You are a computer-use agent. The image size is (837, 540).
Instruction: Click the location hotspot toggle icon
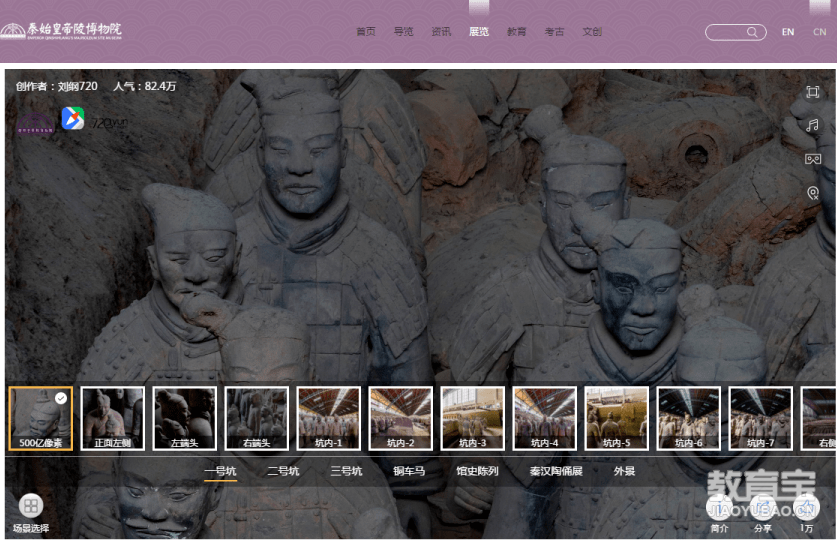812,193
